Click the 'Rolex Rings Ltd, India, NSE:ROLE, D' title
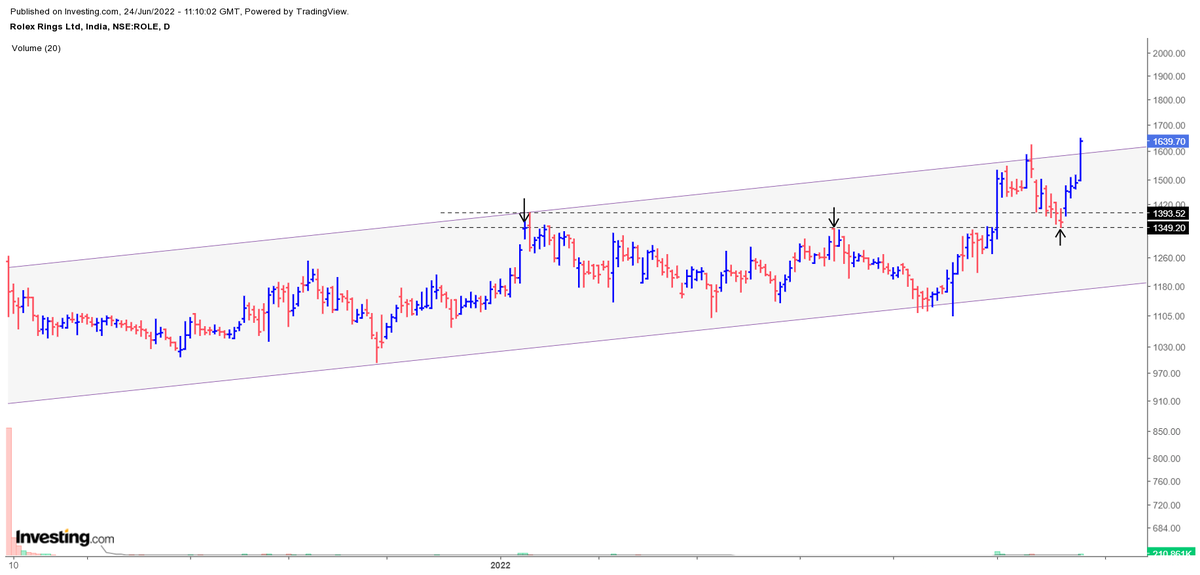This screenshot has height=575, width=1200. click(x=89, y=27)
